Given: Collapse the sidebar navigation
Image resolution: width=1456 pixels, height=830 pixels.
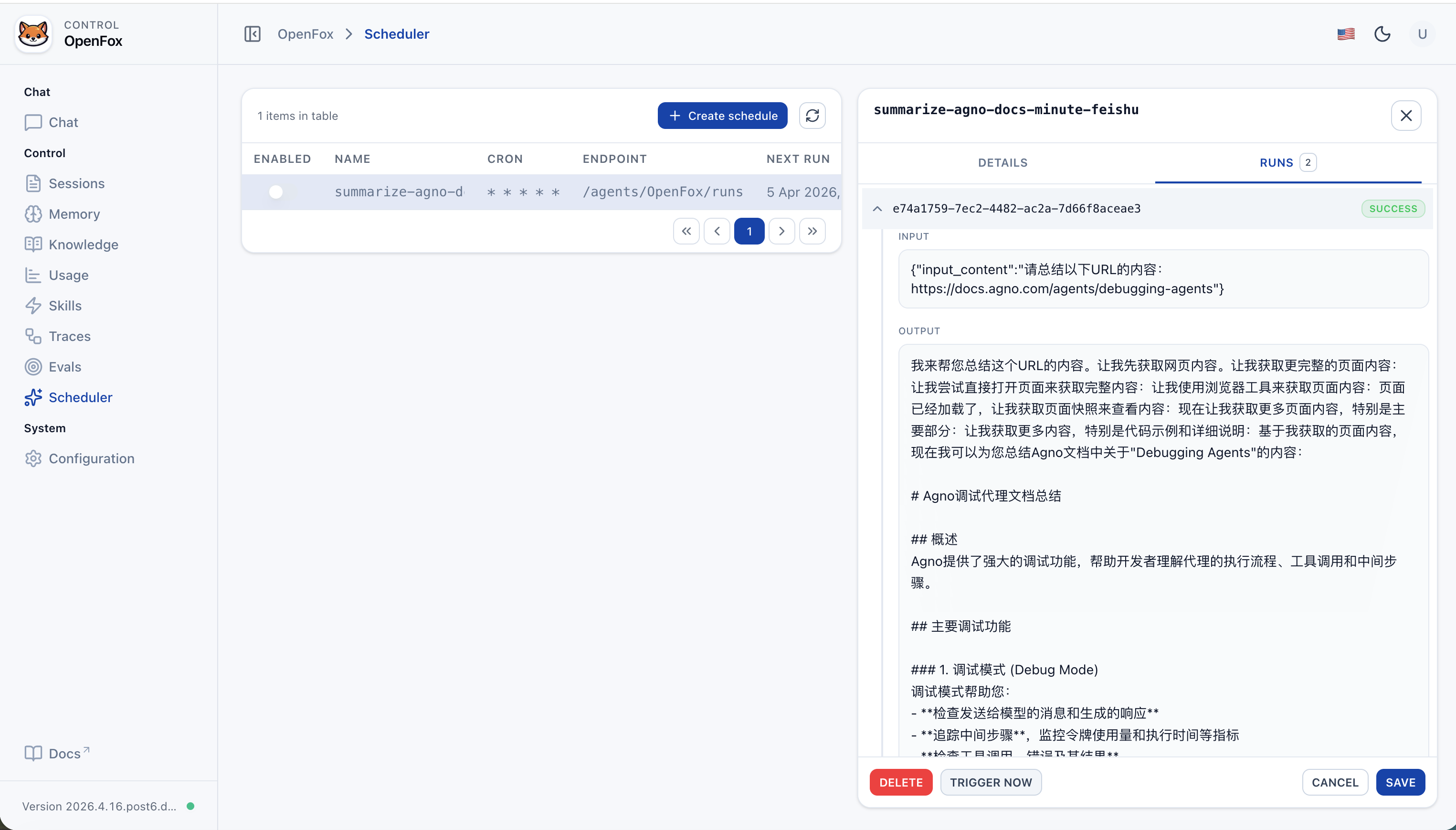Looking at the screenshot, I should coord(253,33).
